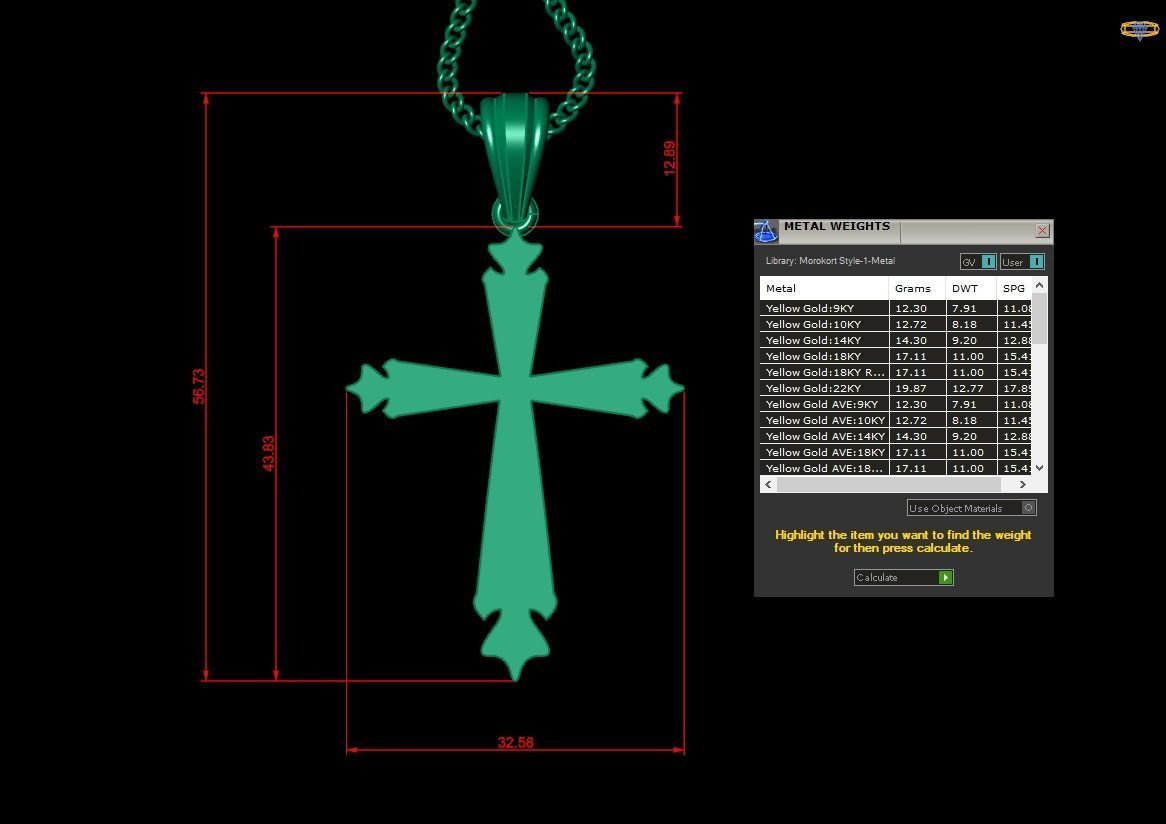Select the Yellow Gold:18KY row
The width and height of the screenshot is (1166, 824).
tap(896, 356)
